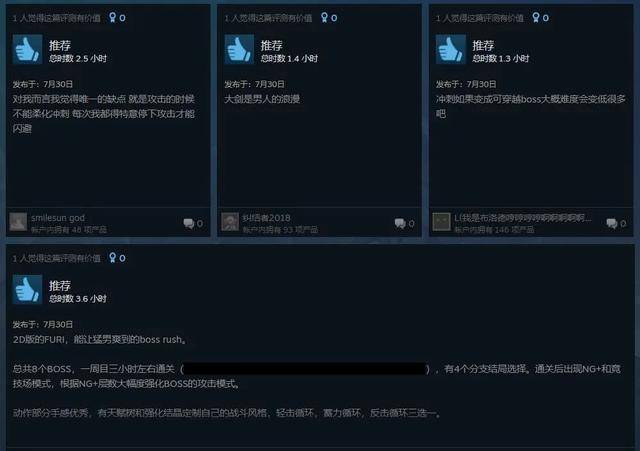Click the thumbs-up icon on the 2.5 小时 review
This screenshot has width=640, height=451.
[x=27, y=49]
